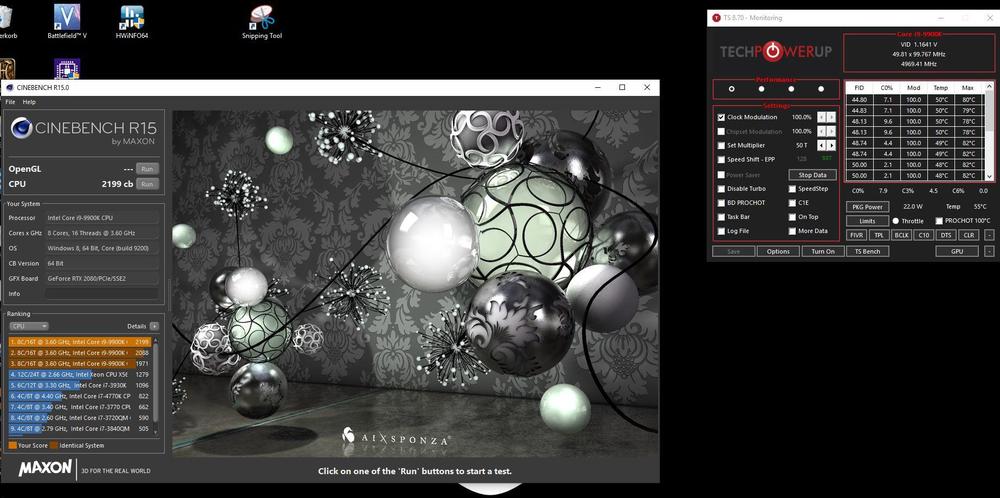Uncheck the Clock Modulation checkbox
Image resolution: width=1000 pixels, height=498 pixels.
(x=721, y=117)
